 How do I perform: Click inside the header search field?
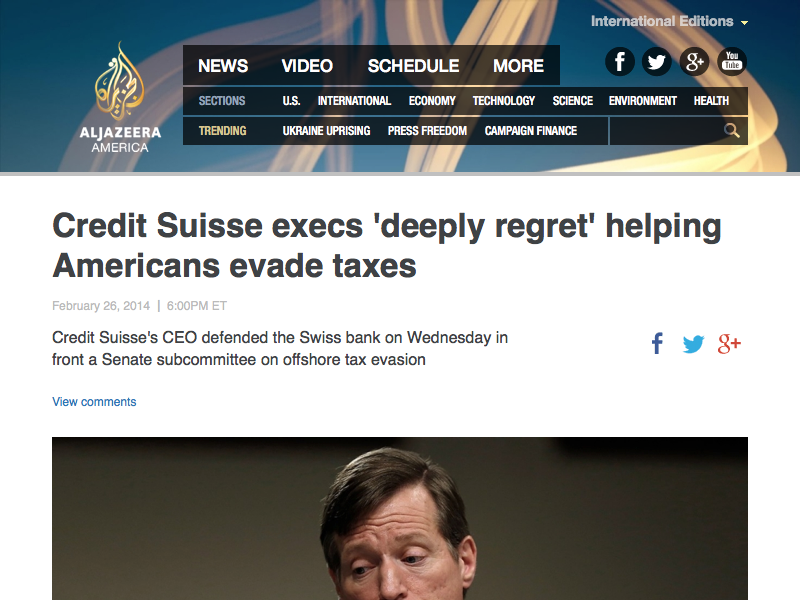666,131
